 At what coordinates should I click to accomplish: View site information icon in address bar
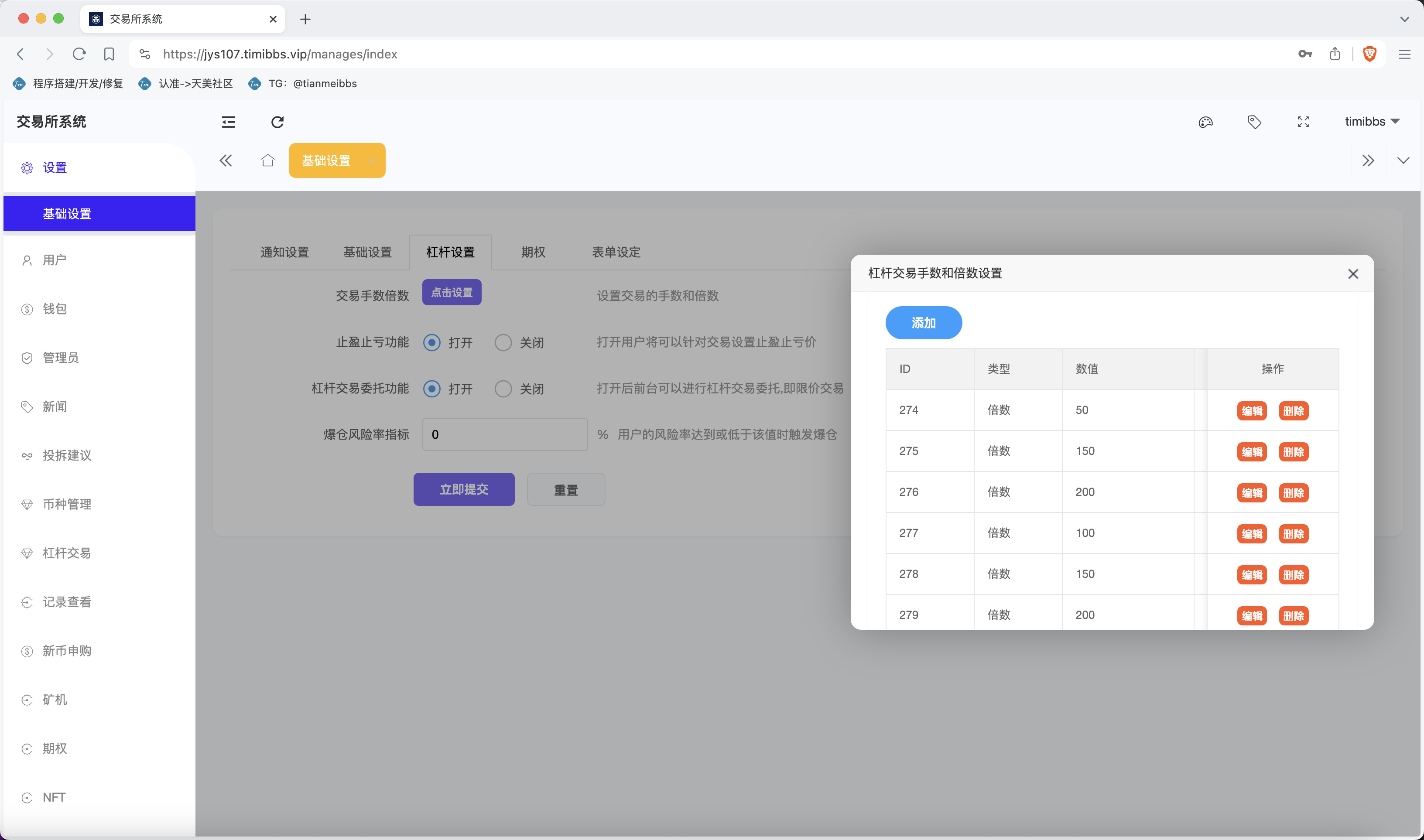point(145,54)
